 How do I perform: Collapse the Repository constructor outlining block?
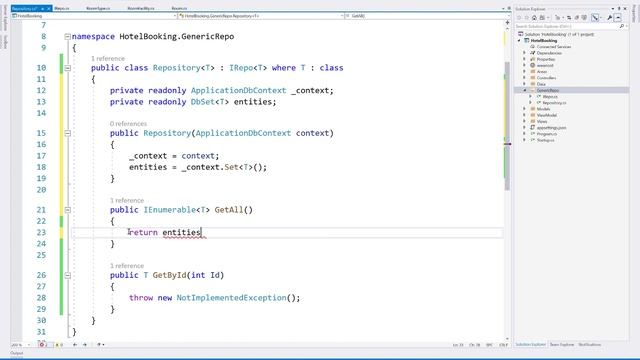click(x=67, y=133)
